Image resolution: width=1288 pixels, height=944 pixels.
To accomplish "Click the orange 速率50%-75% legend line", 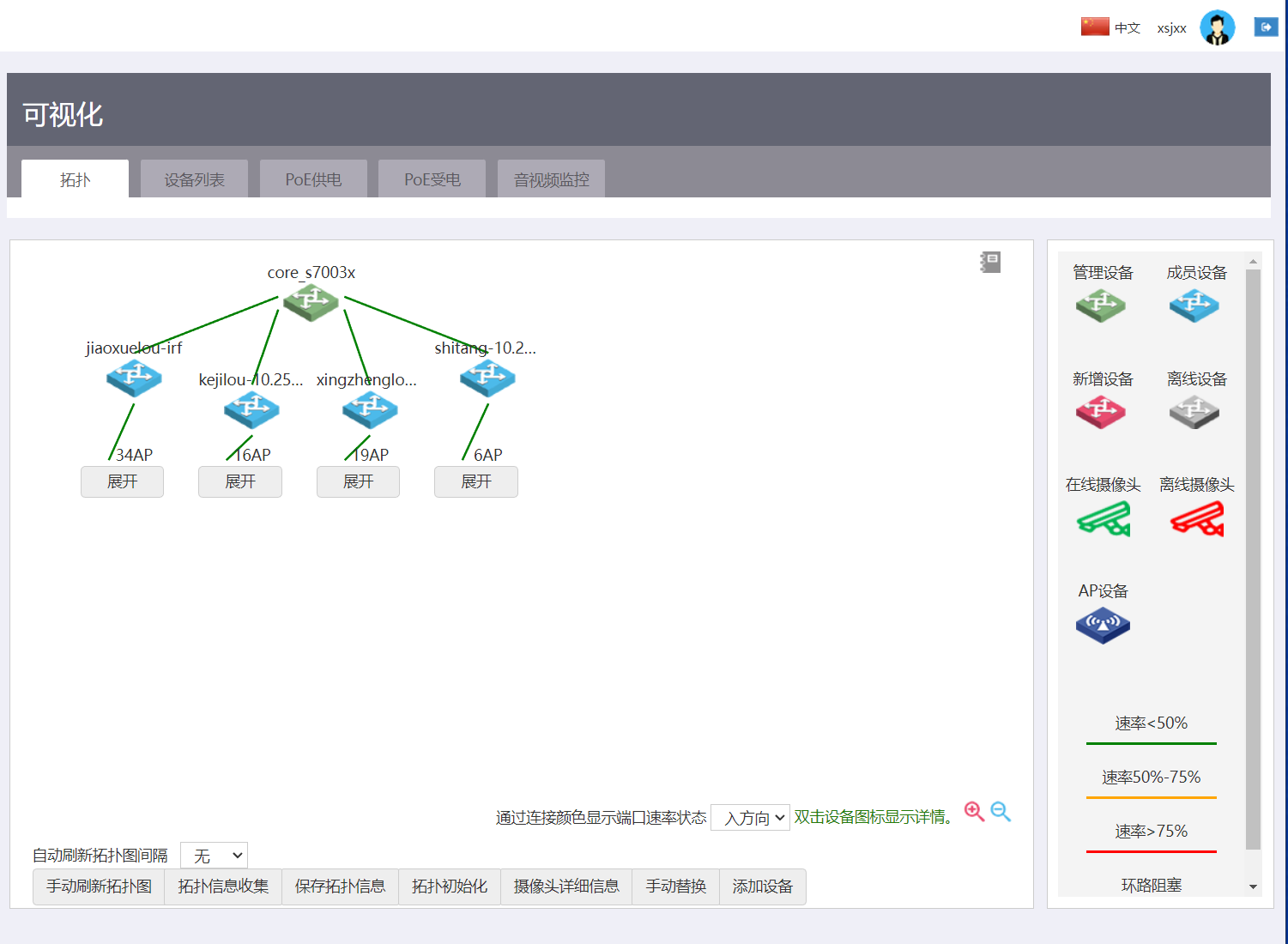I will [x=1152, y=797].
